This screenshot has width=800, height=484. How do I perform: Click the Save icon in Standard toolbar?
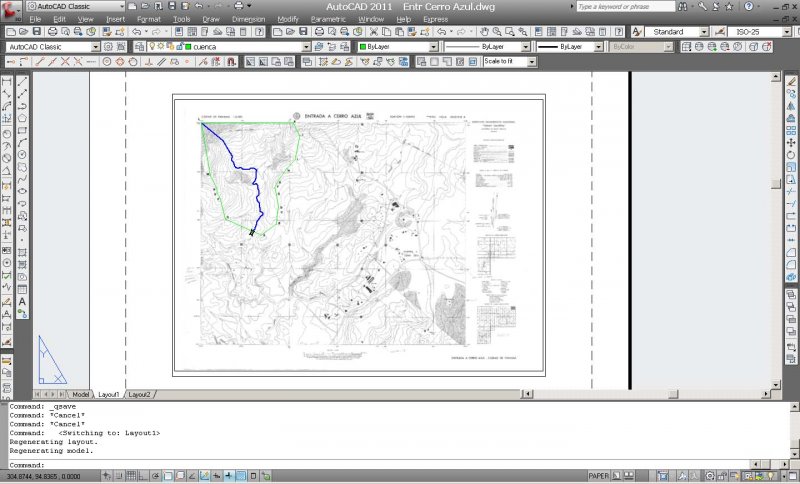click(34, 32)
